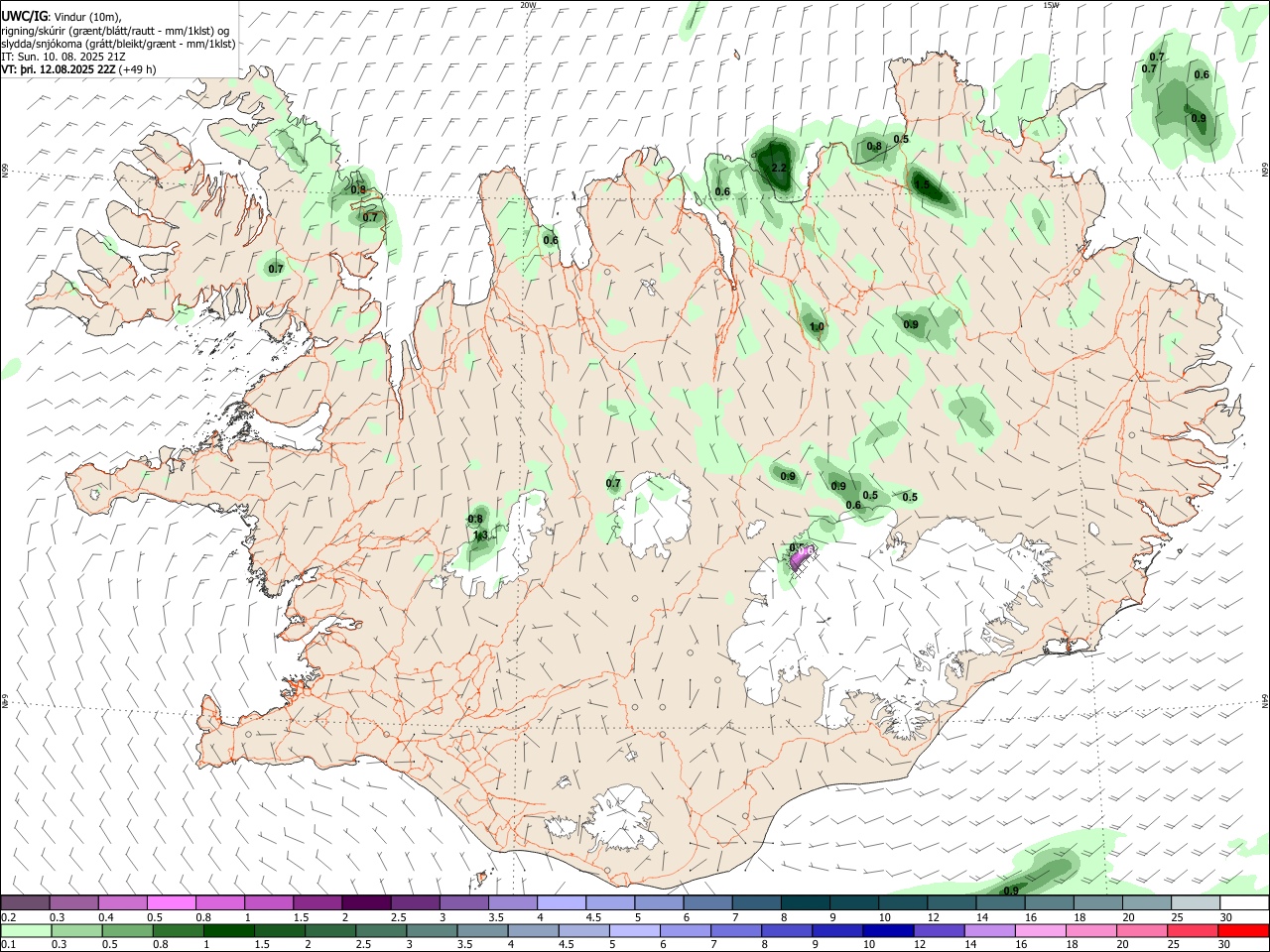The image size is (1270, 952).
Task: Click the 0.6 value just left of the 2.2 cell
Action: [x=722, y=191]
